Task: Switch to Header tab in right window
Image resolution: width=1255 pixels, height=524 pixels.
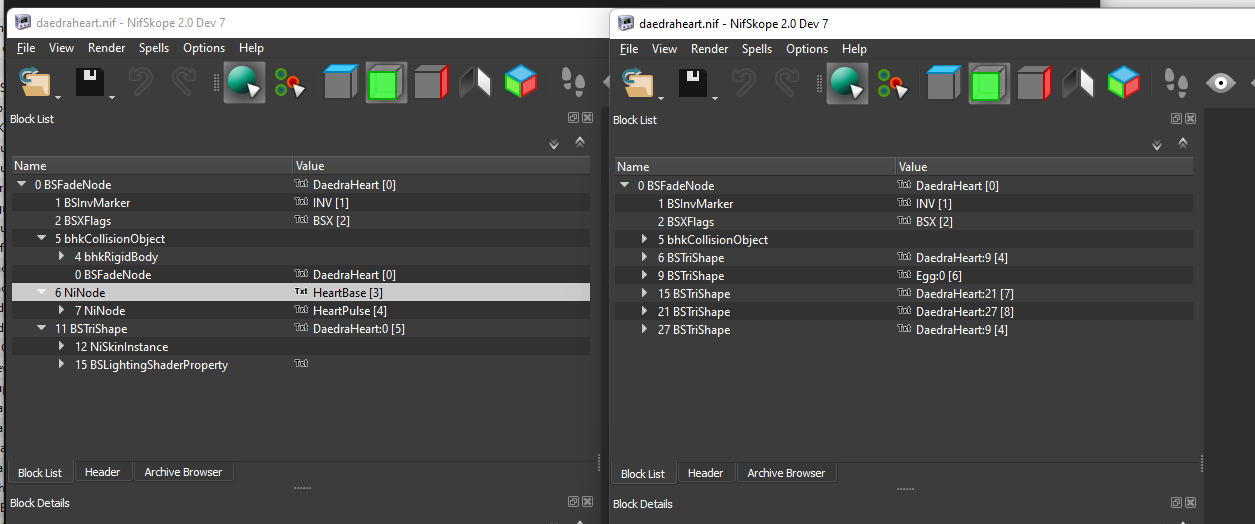Action: pos(705,473)
